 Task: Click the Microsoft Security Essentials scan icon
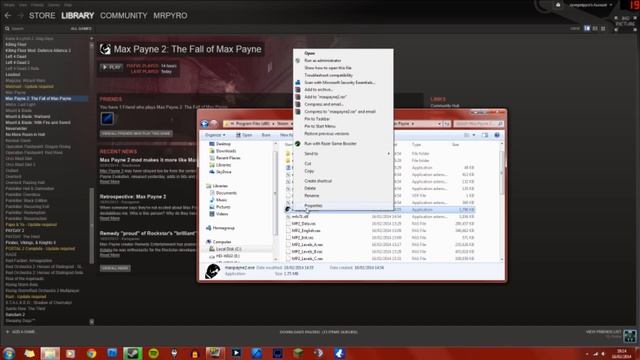pyautogui.click(x=298, y=82)
